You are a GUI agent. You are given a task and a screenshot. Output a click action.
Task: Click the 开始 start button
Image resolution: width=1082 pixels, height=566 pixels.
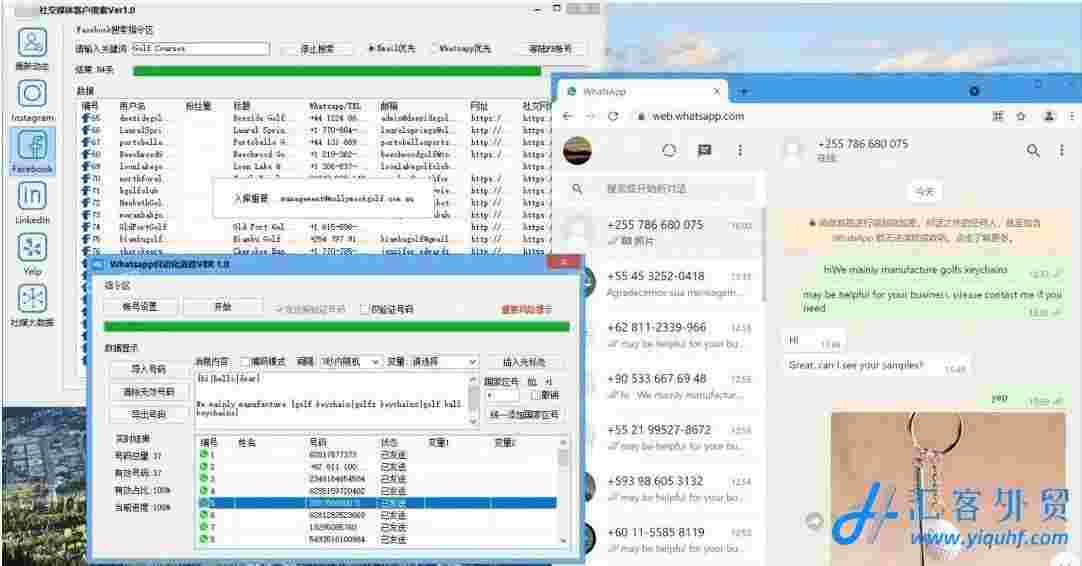click(223, 306)
